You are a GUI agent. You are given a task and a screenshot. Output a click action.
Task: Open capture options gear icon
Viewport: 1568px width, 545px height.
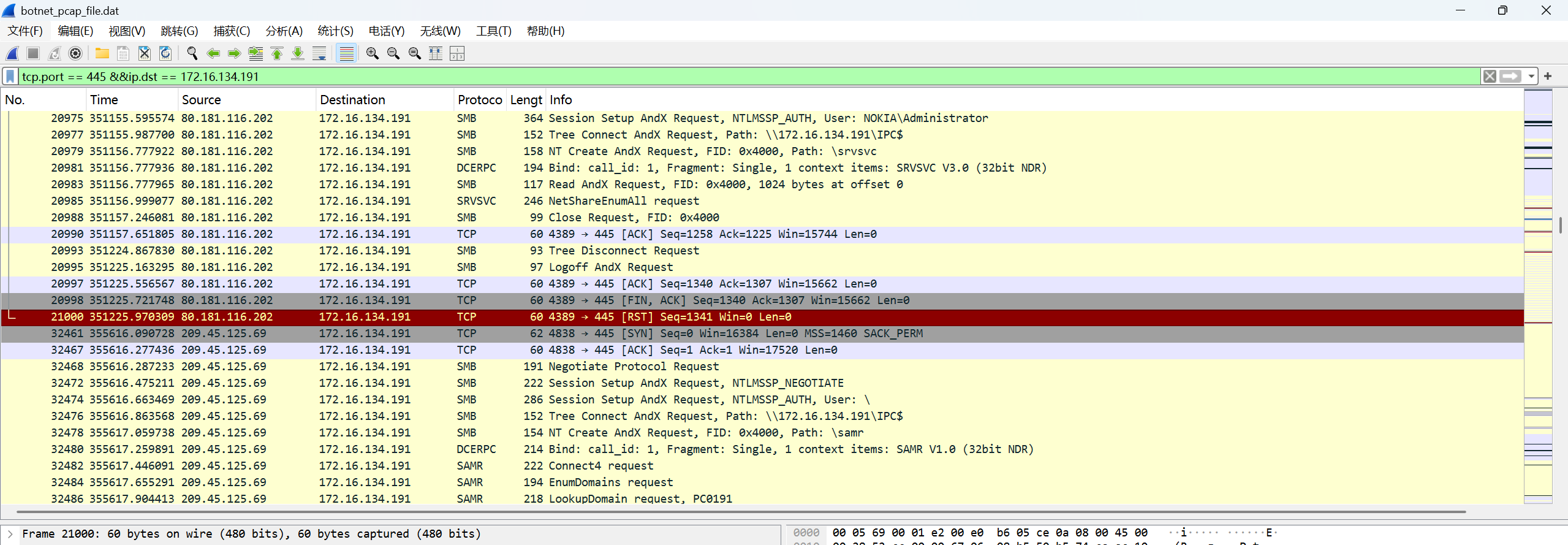(75, 54)
